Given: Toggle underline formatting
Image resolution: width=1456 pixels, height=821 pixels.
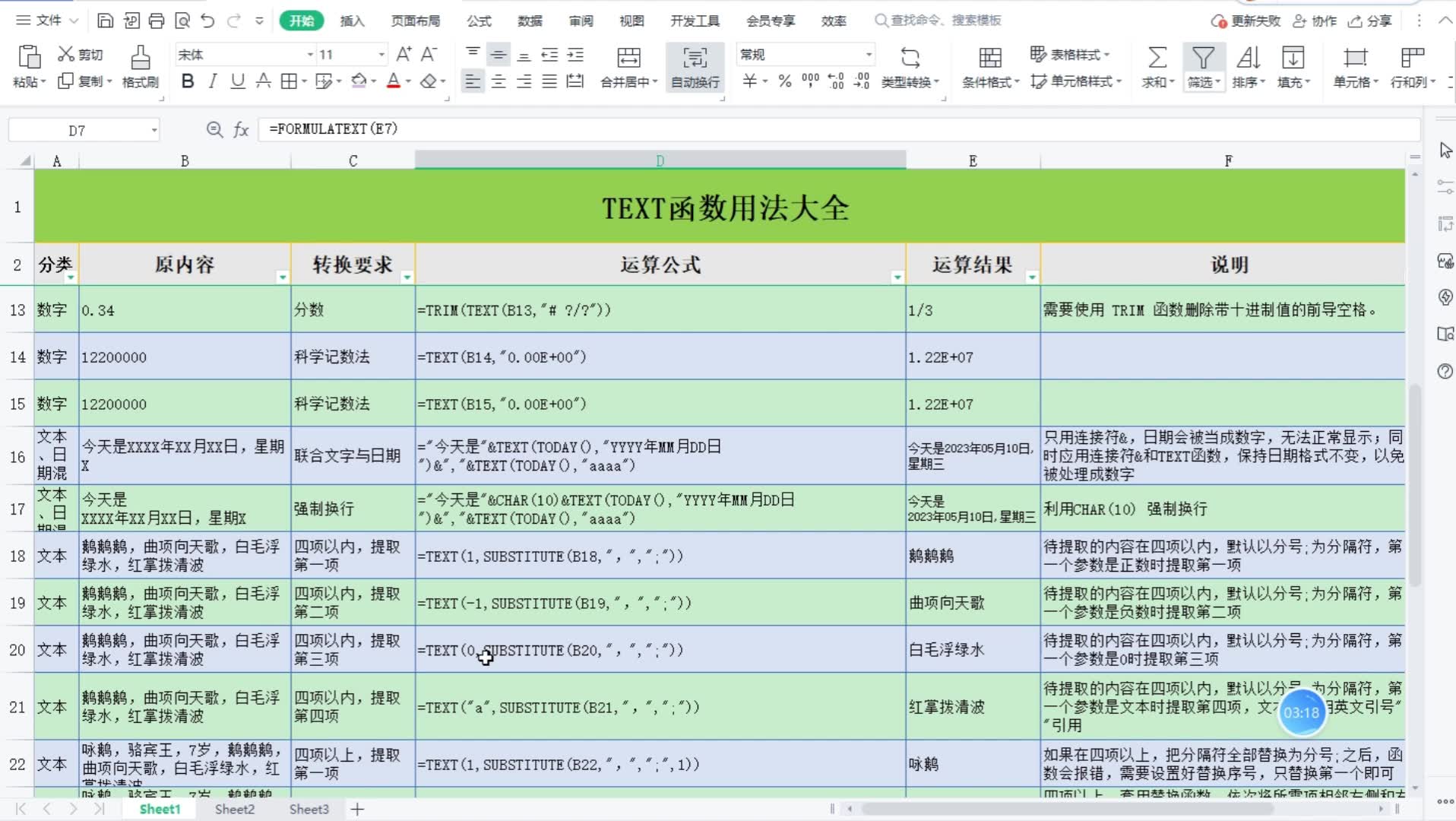Looking at the screenshot, I should tap(236, 81).
